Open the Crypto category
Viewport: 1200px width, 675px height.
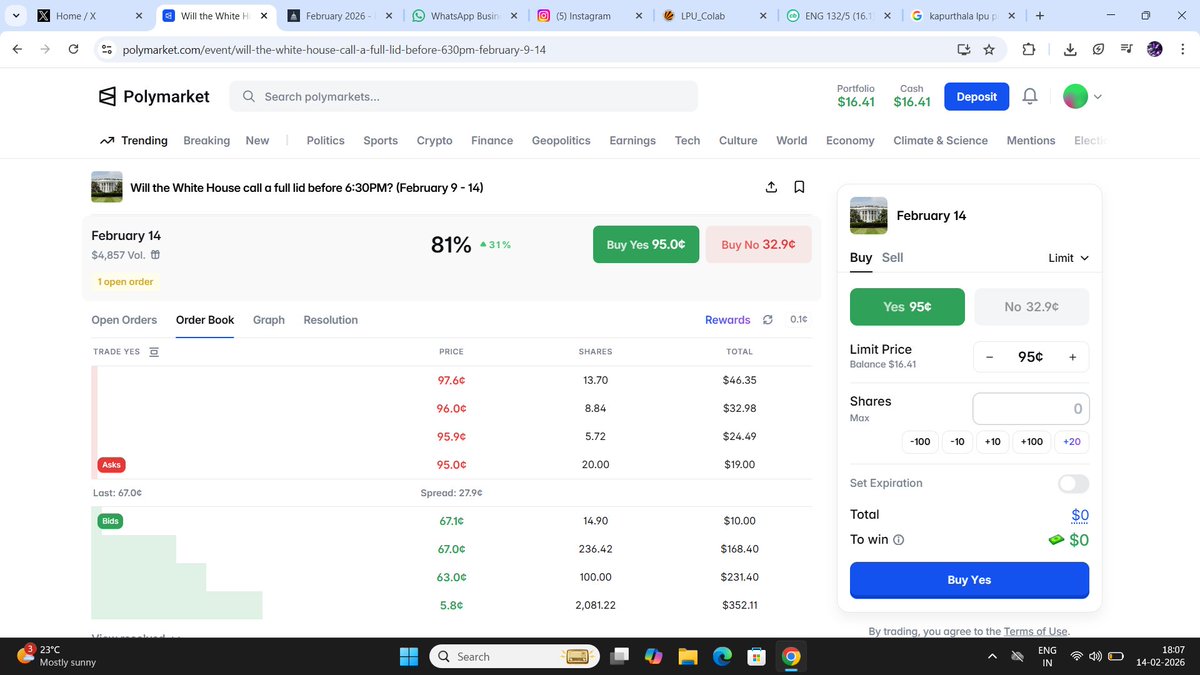[434, 141]
